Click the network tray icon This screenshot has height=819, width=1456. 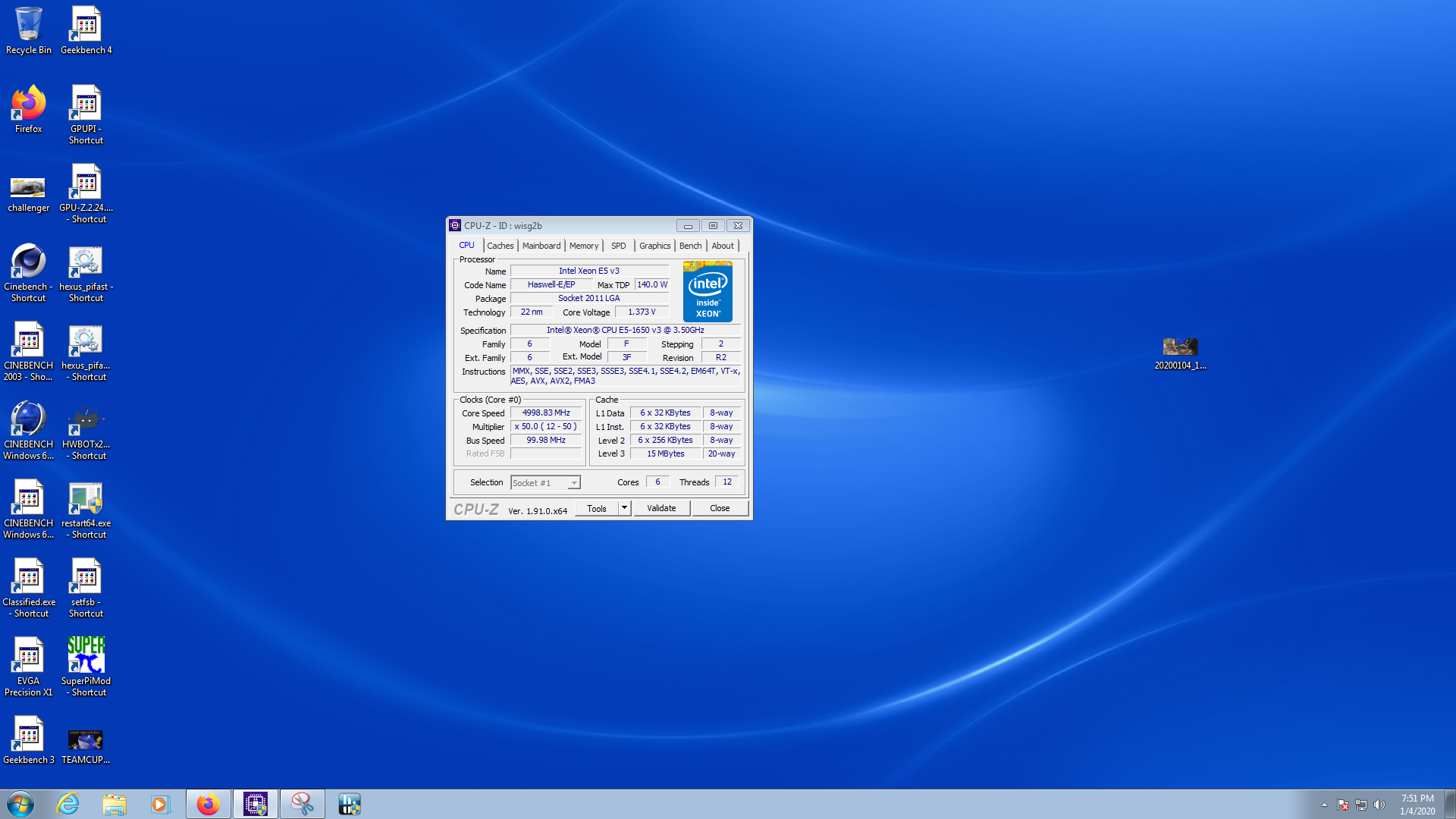[1361, 805]
